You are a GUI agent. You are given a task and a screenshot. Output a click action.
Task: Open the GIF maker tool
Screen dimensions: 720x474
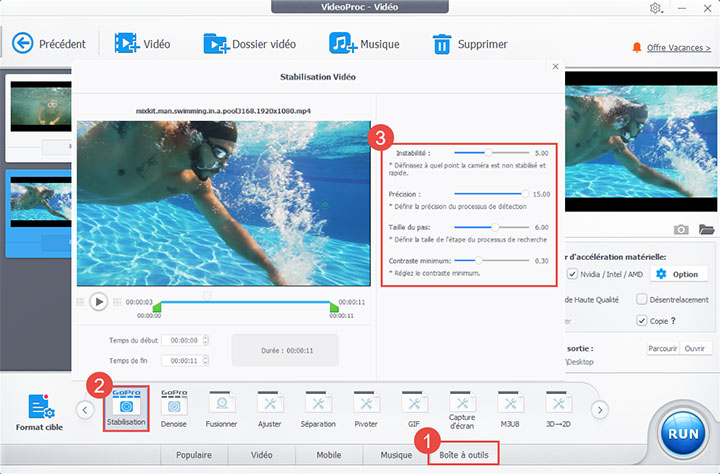pos(414,408)
